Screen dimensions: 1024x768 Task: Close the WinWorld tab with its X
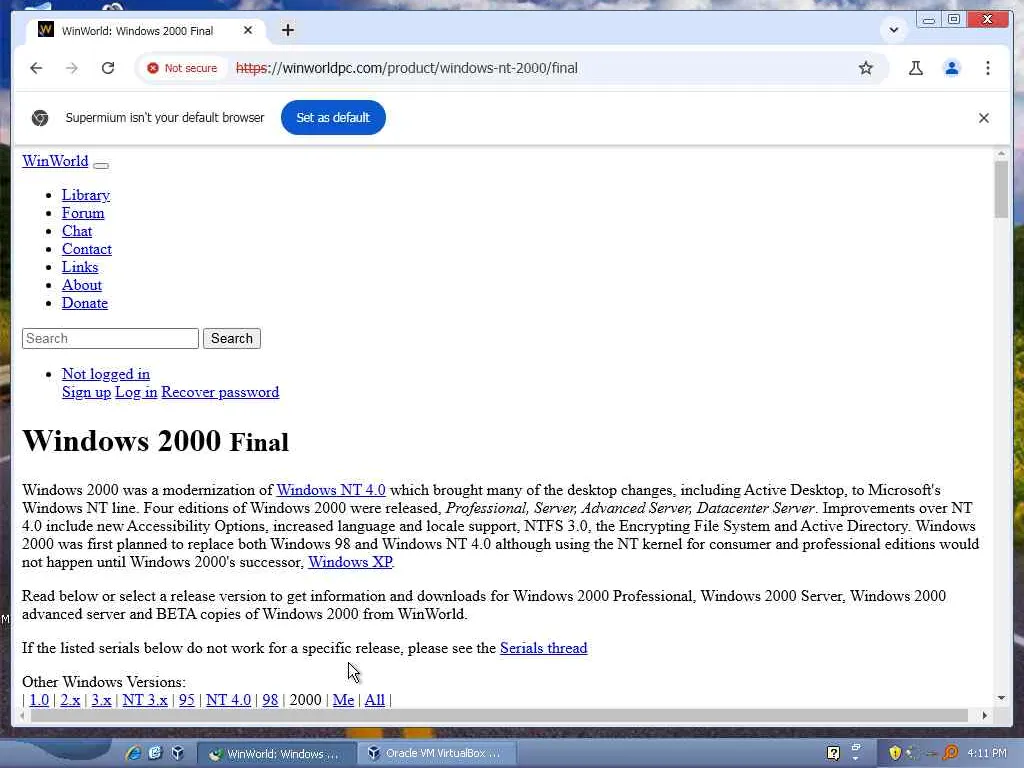coord(248,30)
